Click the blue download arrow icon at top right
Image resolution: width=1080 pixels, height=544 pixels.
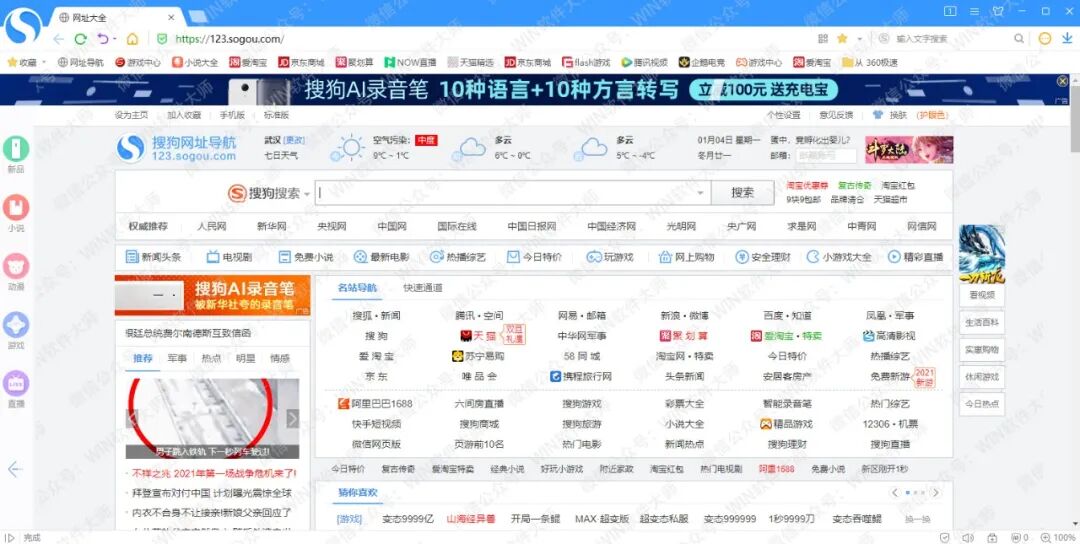click(1067, 39)
